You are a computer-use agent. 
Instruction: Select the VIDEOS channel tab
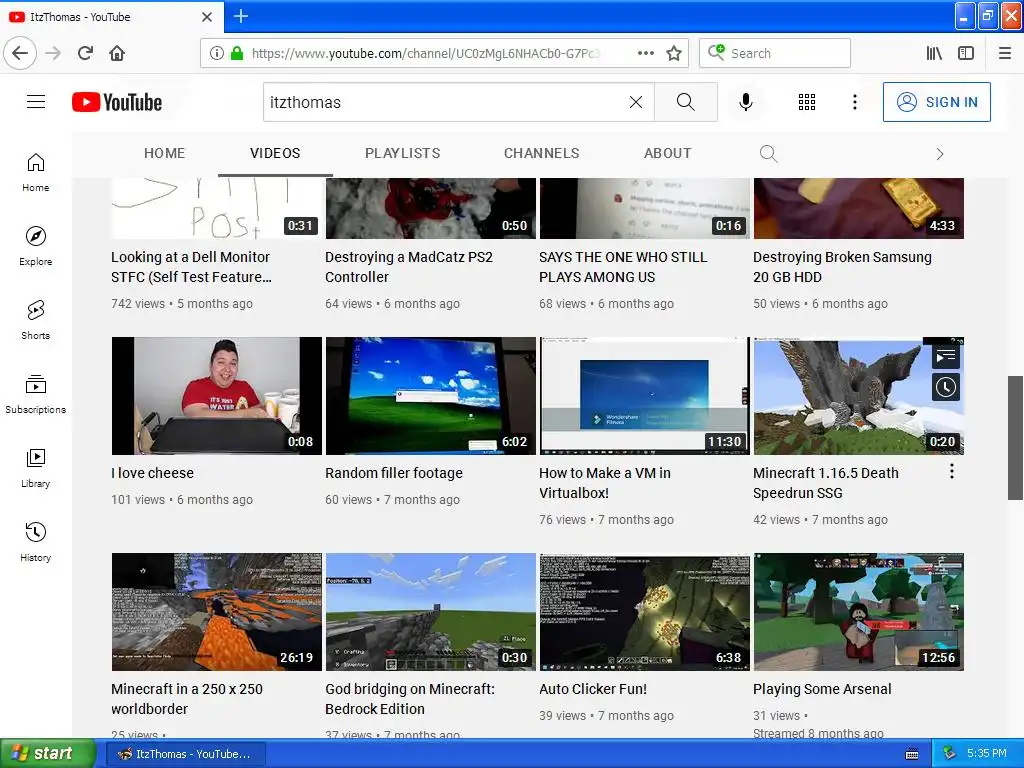point(275,153)
